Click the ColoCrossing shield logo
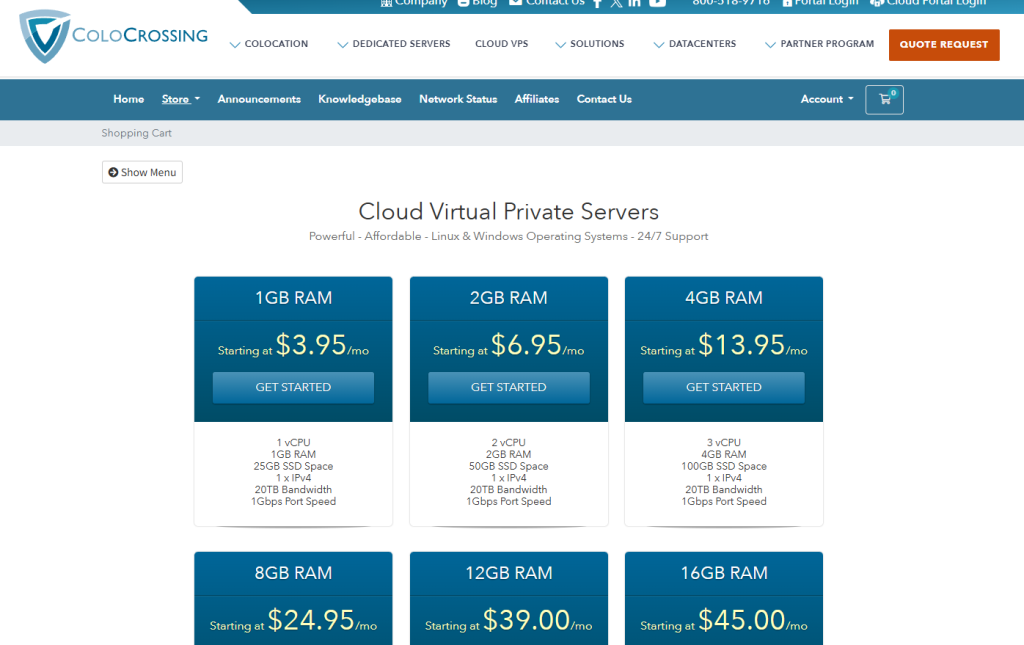 44,37
